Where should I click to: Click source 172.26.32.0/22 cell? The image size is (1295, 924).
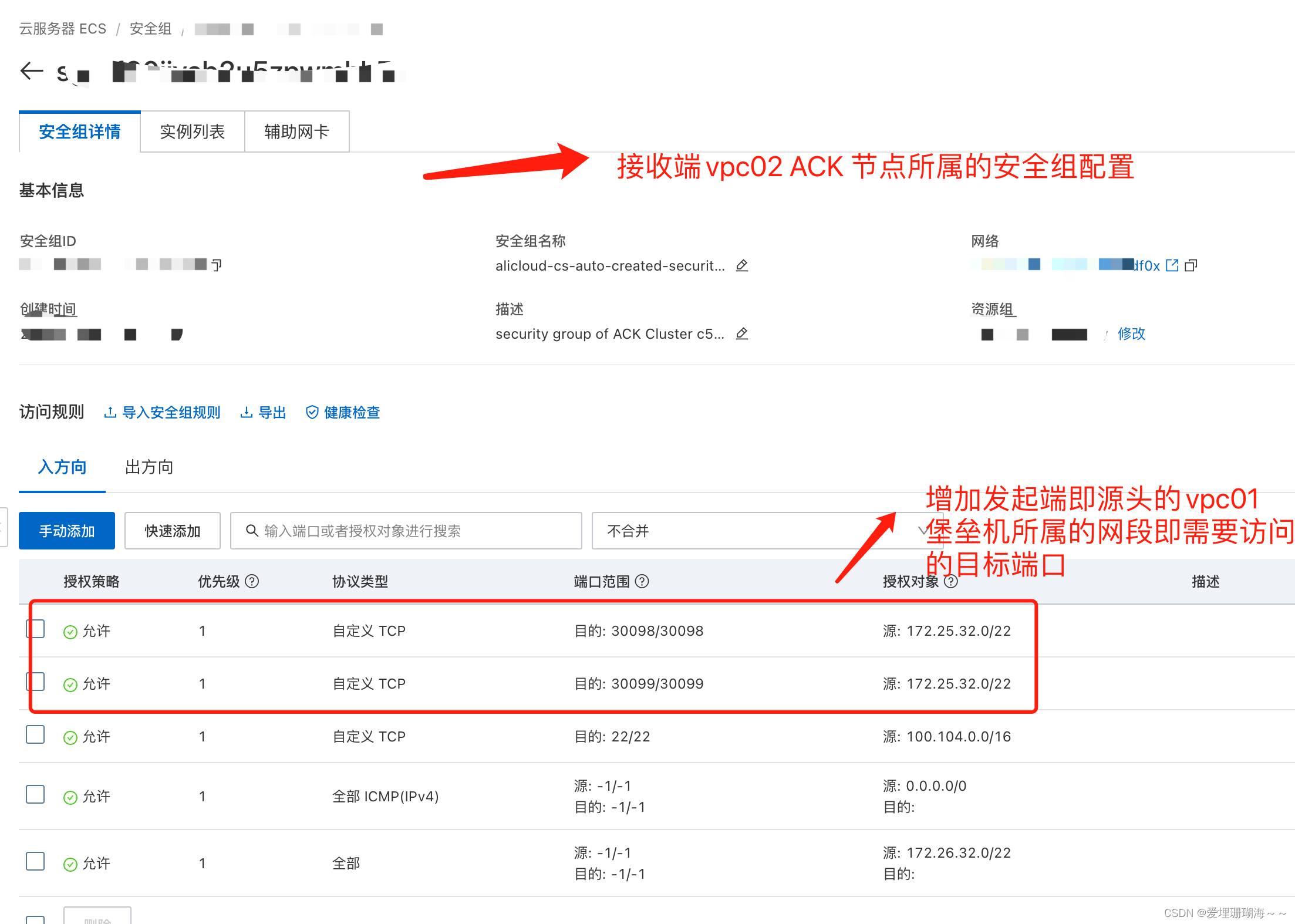click(x=947, y=853)
